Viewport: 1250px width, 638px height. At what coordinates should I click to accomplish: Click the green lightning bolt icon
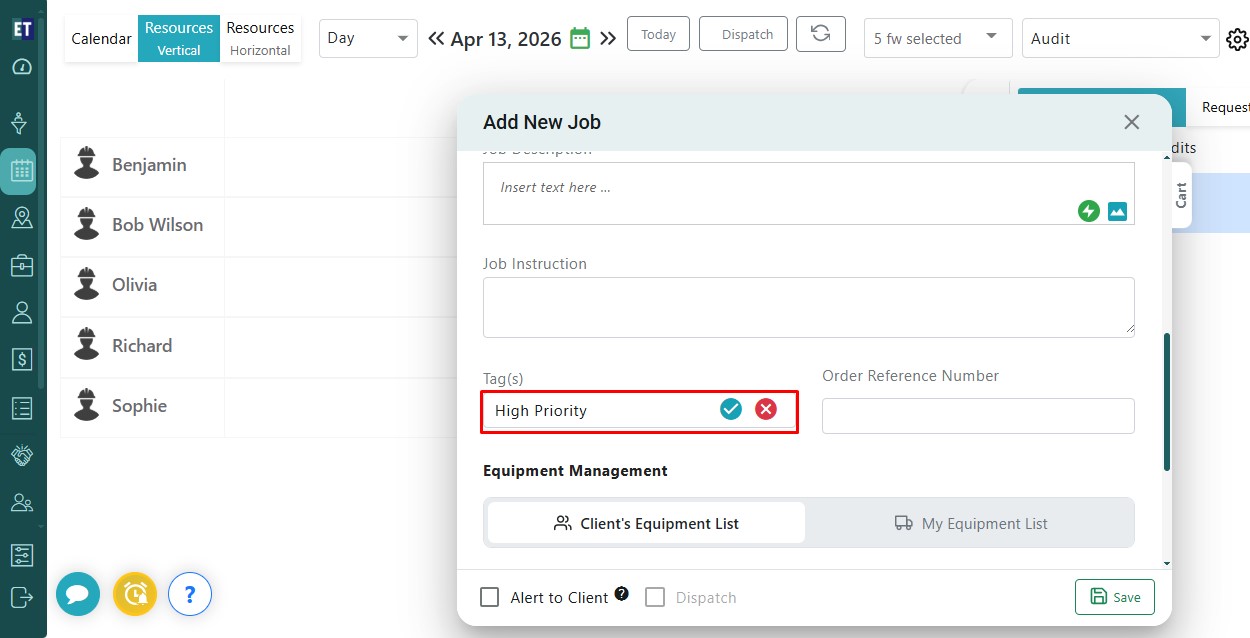(x=1088, y=211)
